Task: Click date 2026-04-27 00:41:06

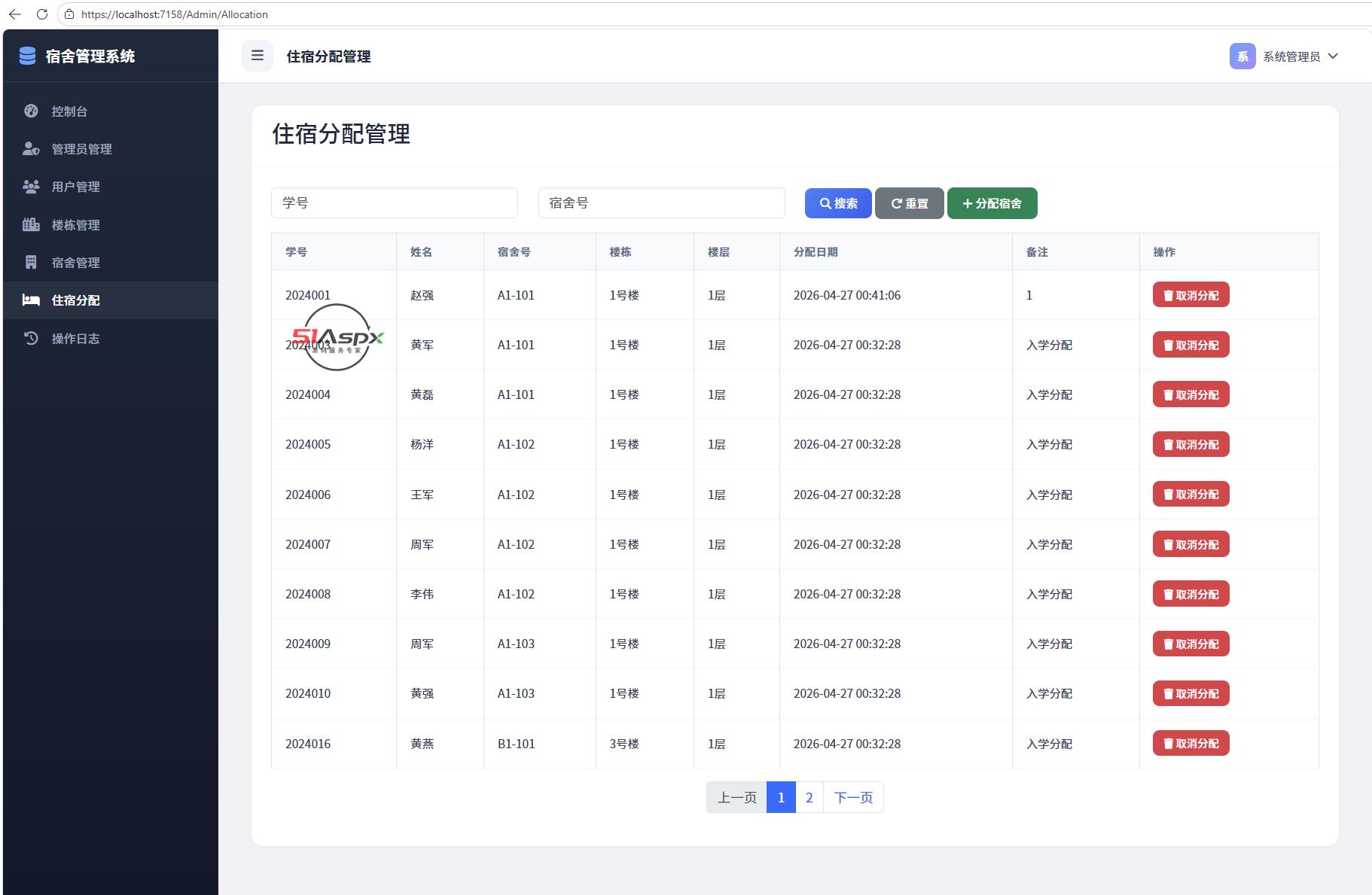Action: [847, 295]
